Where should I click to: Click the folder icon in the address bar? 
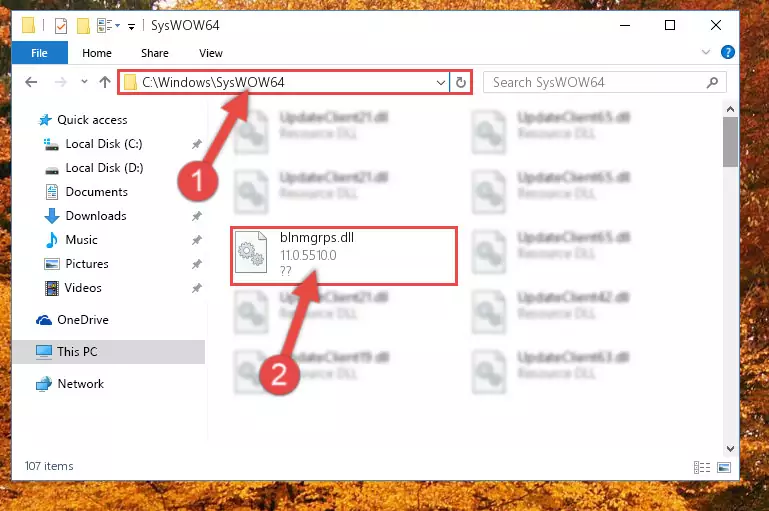(130, 82)
